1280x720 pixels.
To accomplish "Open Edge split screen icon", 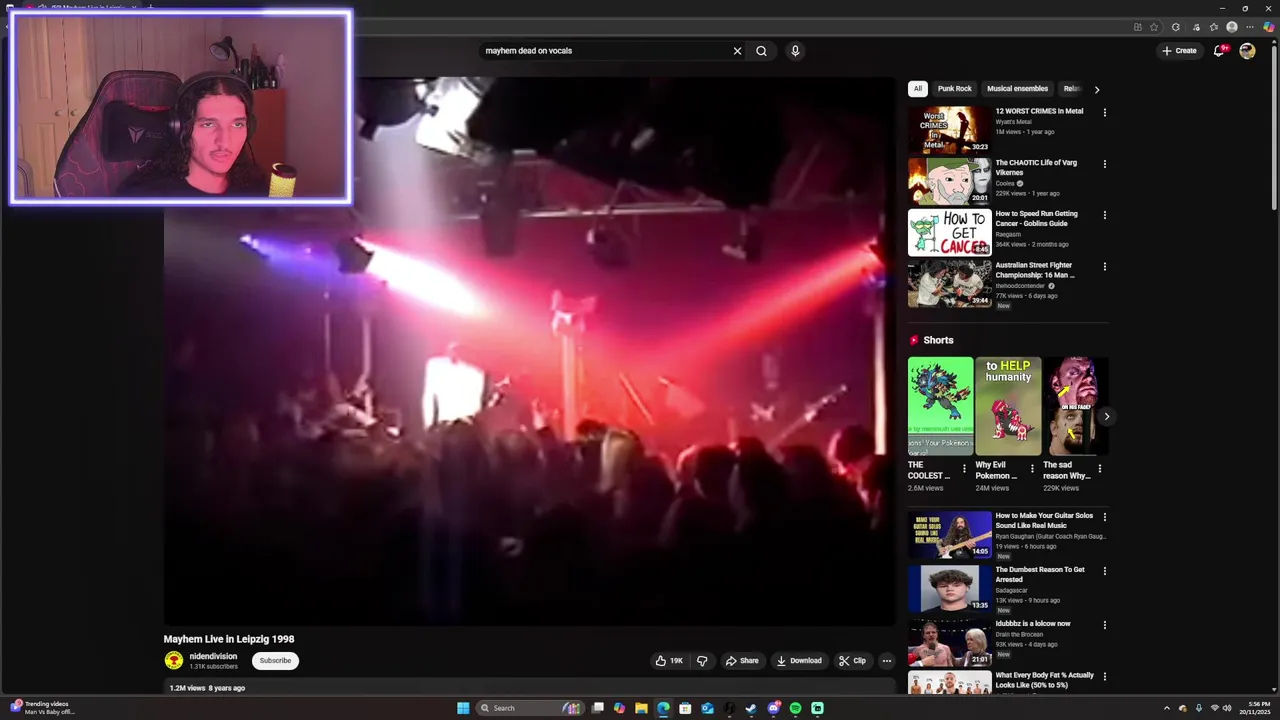I will pos(1137,27).
